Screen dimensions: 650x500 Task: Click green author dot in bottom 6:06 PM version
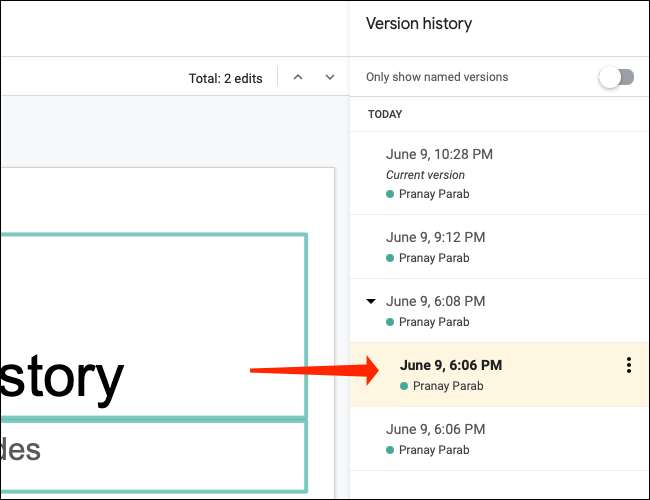tap(390, 450)
